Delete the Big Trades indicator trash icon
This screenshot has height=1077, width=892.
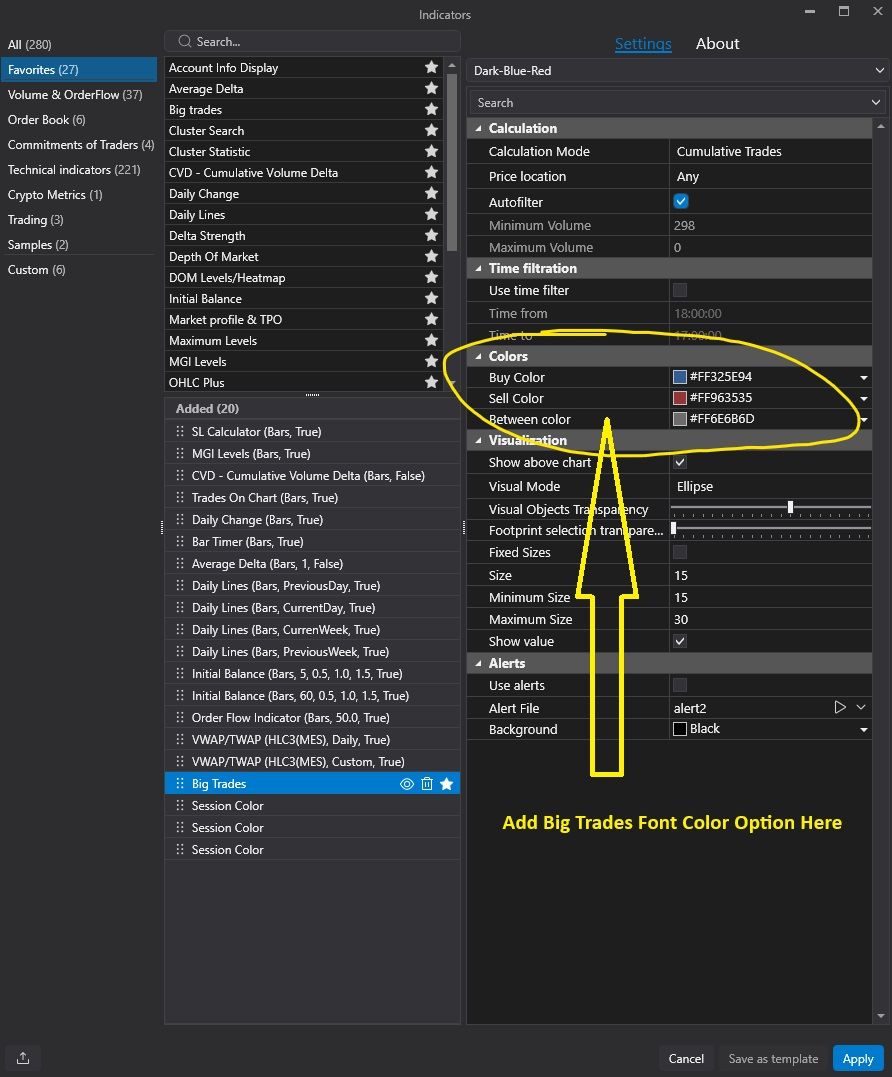426,784
